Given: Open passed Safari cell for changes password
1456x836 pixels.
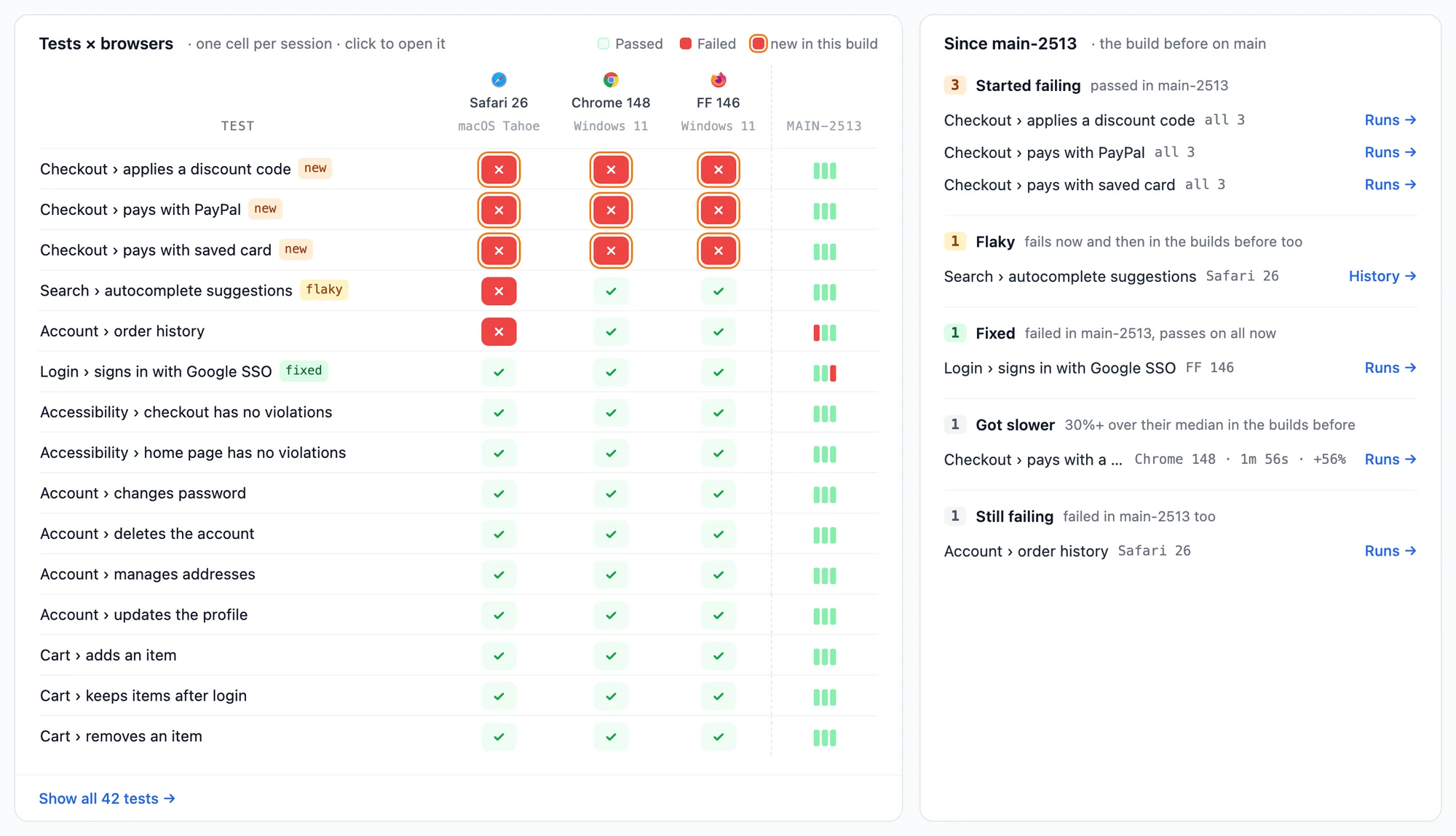Looking at the screenshot, I should (x=499, y=494).
